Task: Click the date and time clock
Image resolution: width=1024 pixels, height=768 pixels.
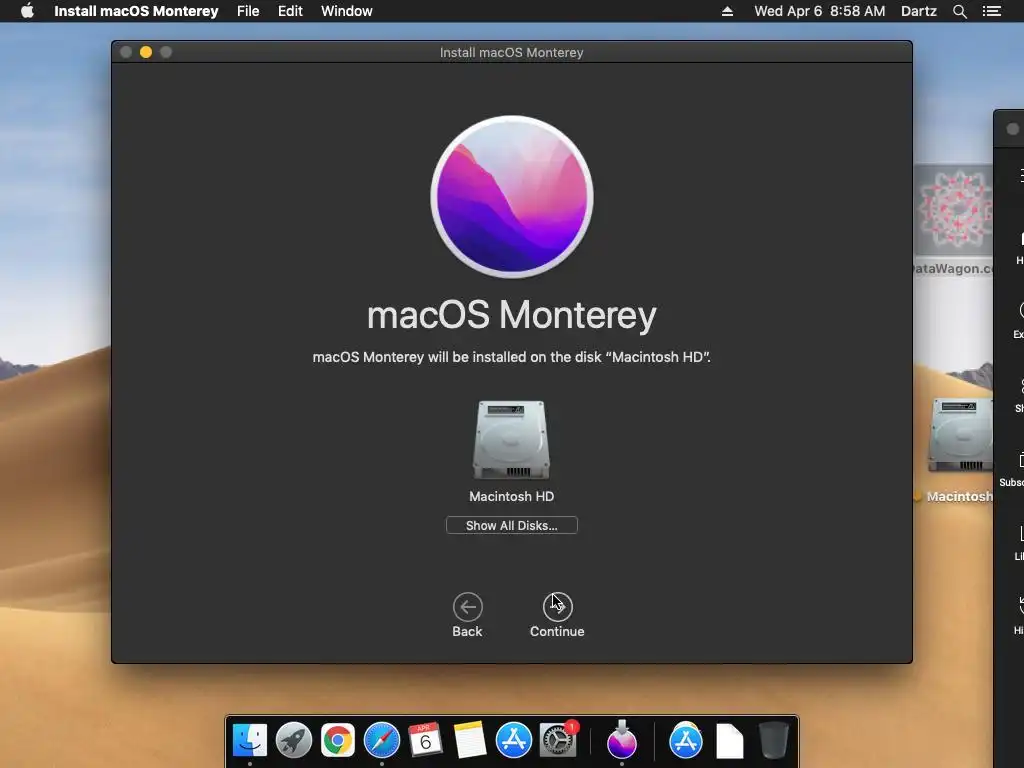Action: coord(820,11)
